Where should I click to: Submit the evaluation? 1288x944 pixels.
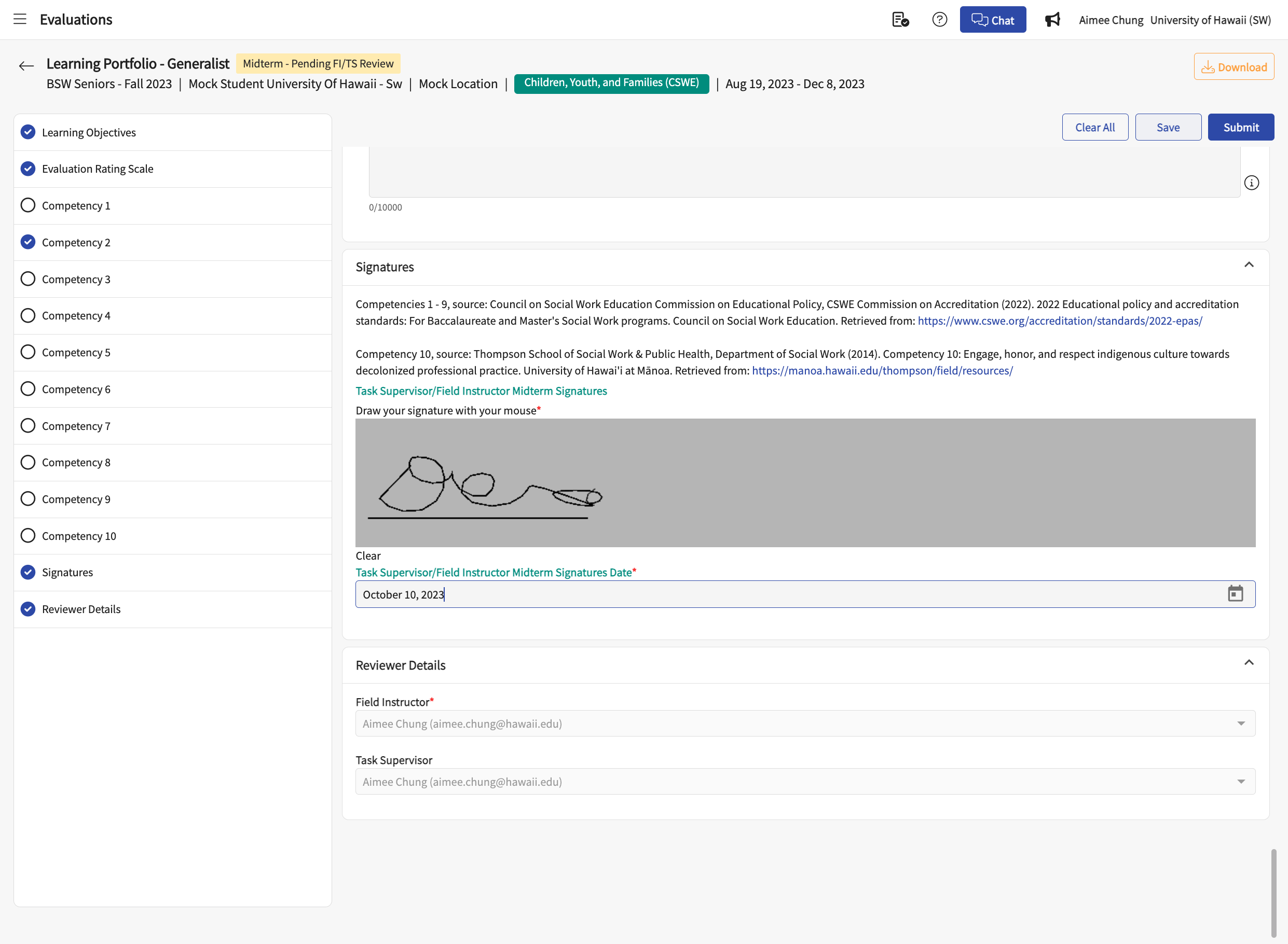(1241, 128)
